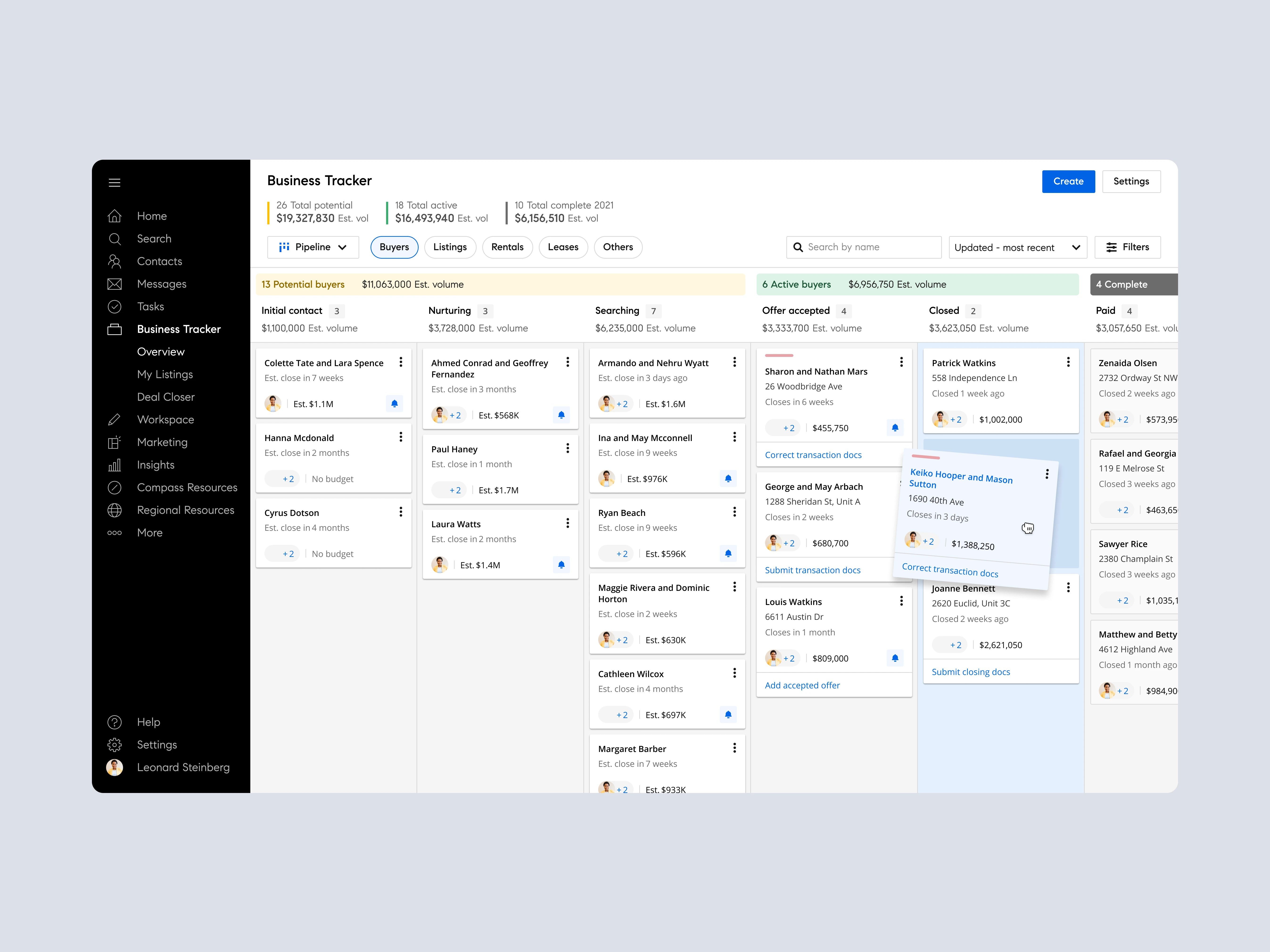Open options menu for Paul Haney card
Screen dimensions: 1270x952
point(567,448)
